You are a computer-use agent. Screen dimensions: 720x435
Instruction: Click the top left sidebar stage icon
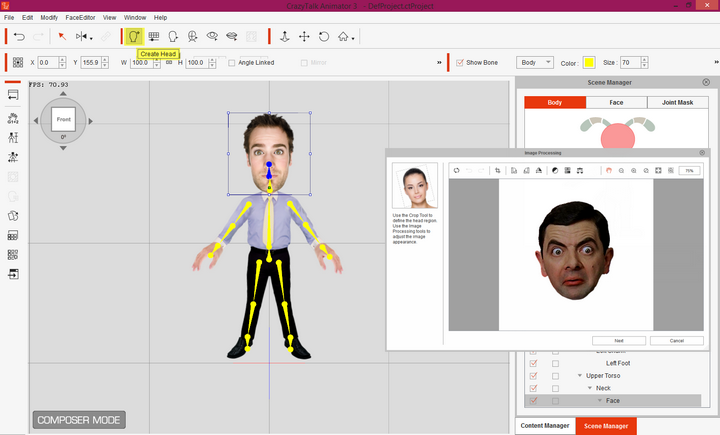coord(13,95)
